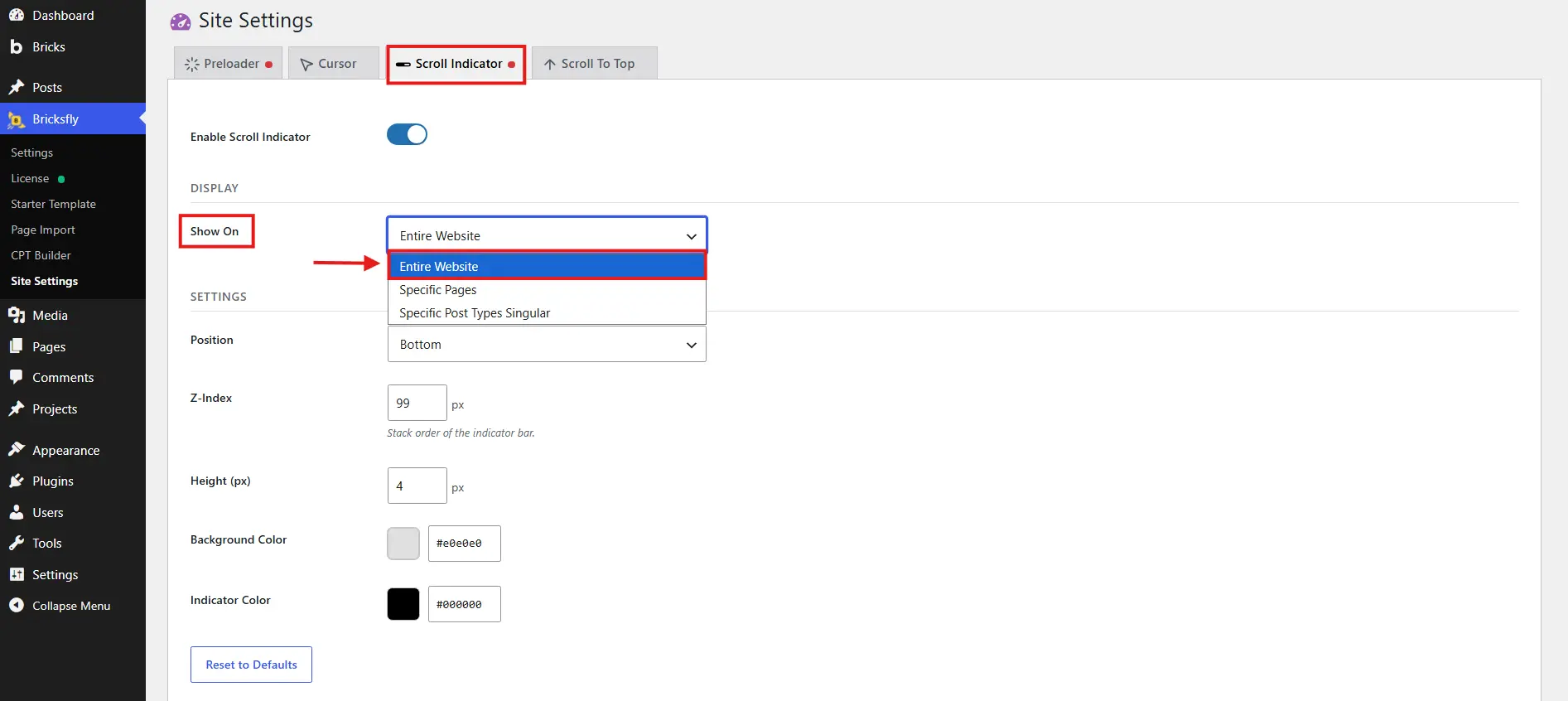Image resolution: width=1568 pixels, height=701 pixels.
Task: Click 'Stack order of the indicator bar' text
Action: click(x=461, y=433)
